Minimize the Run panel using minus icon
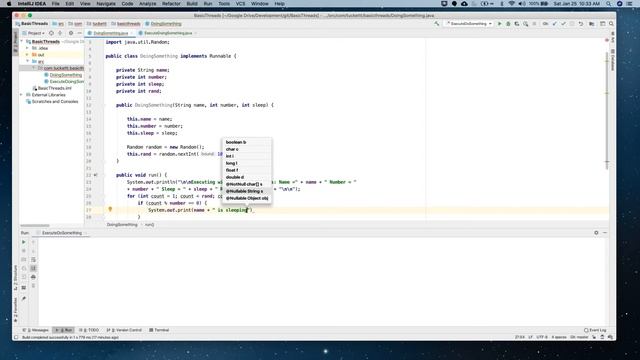Viewport: 640px width, 360px height. (605, 233)
